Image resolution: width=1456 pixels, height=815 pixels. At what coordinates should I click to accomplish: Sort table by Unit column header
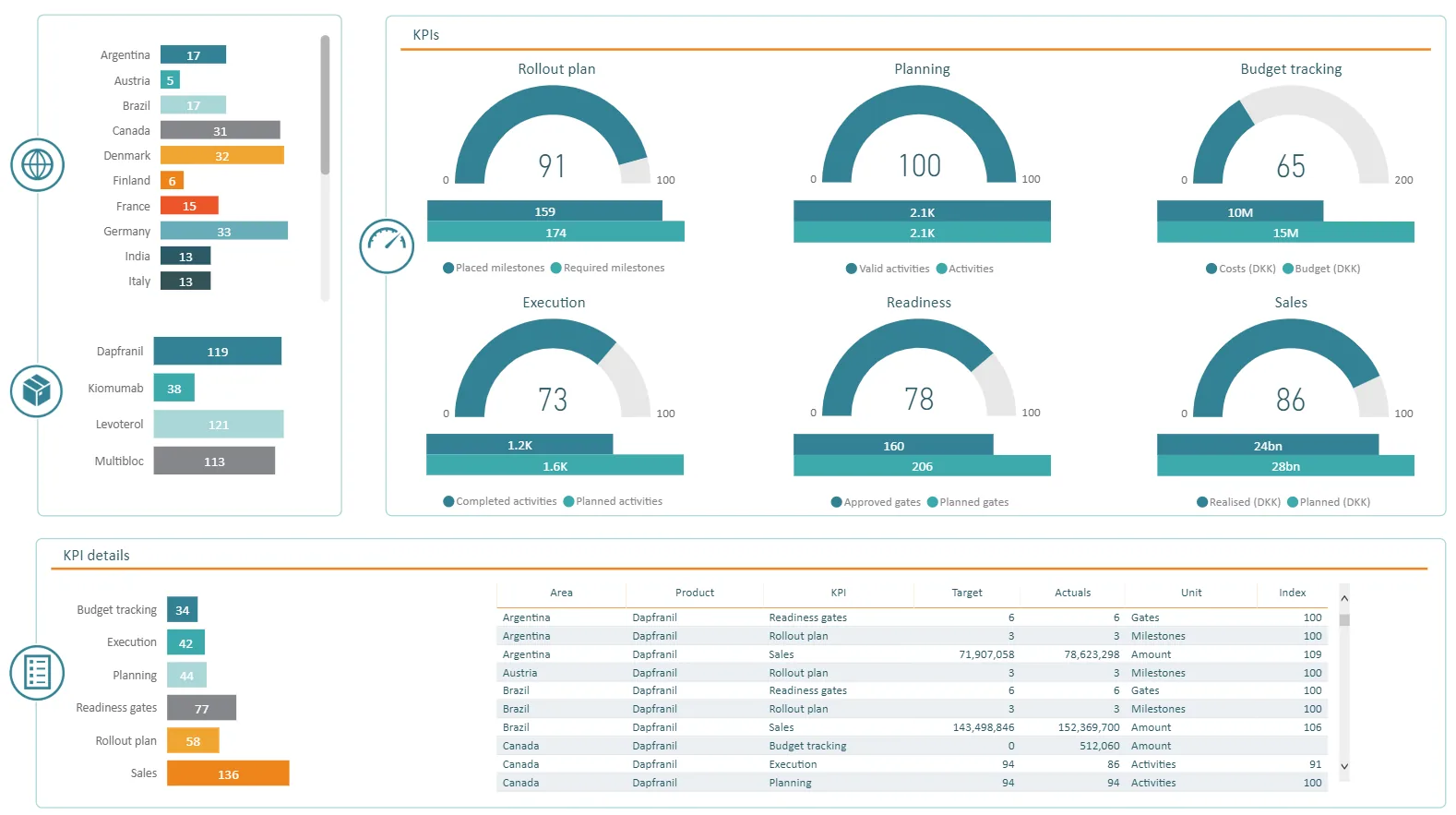[1191, 593]
